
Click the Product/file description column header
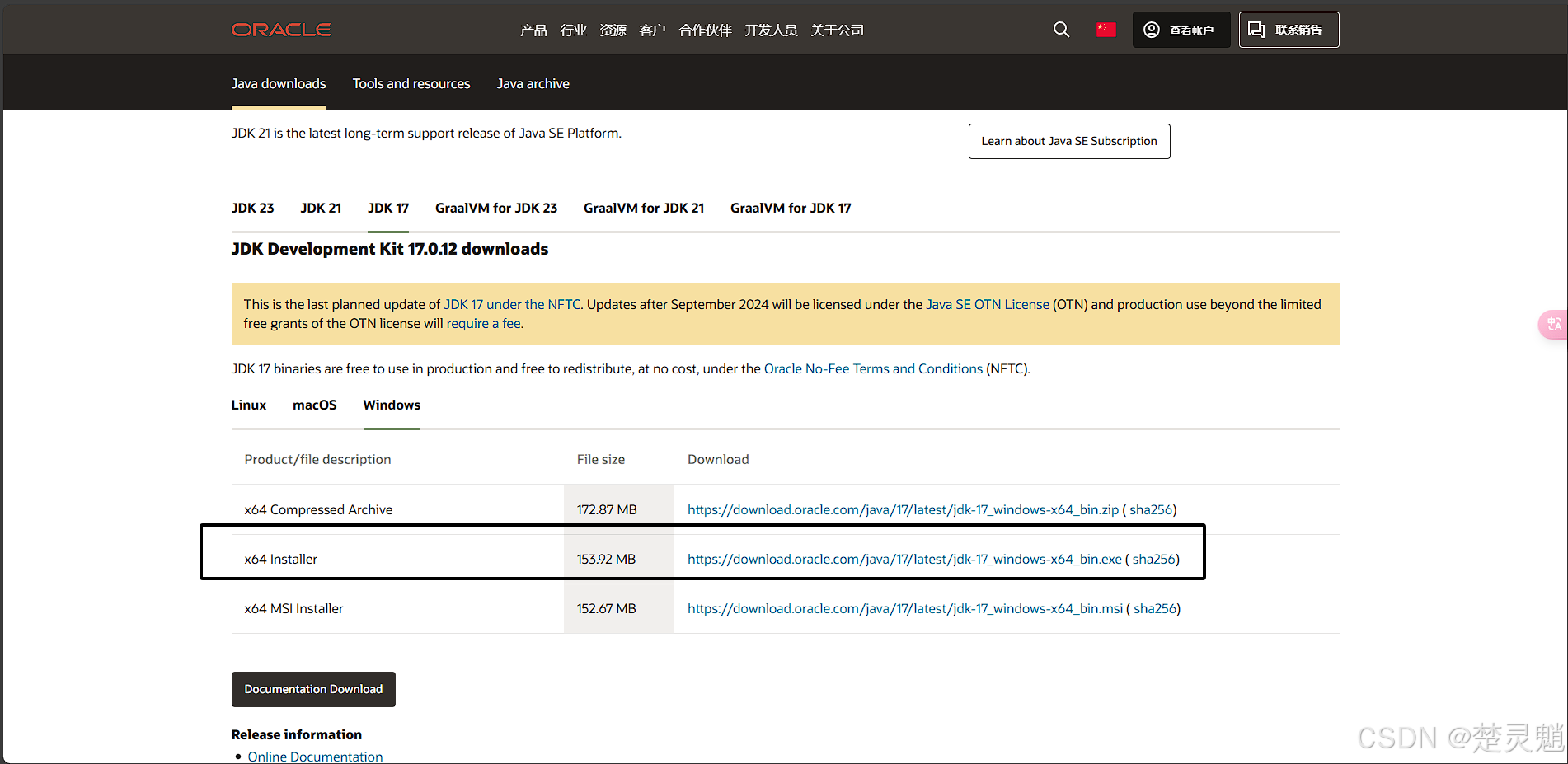[317, 459]
